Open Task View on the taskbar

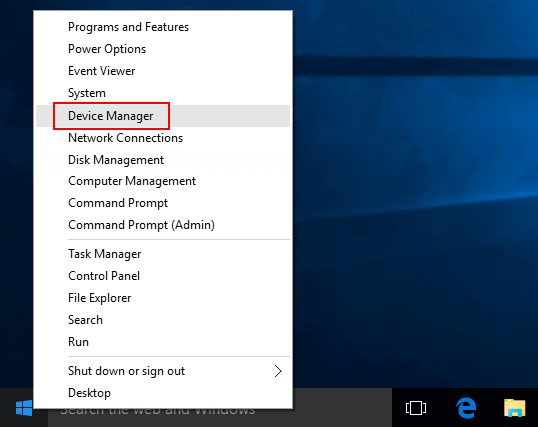(x=416, y=408)
